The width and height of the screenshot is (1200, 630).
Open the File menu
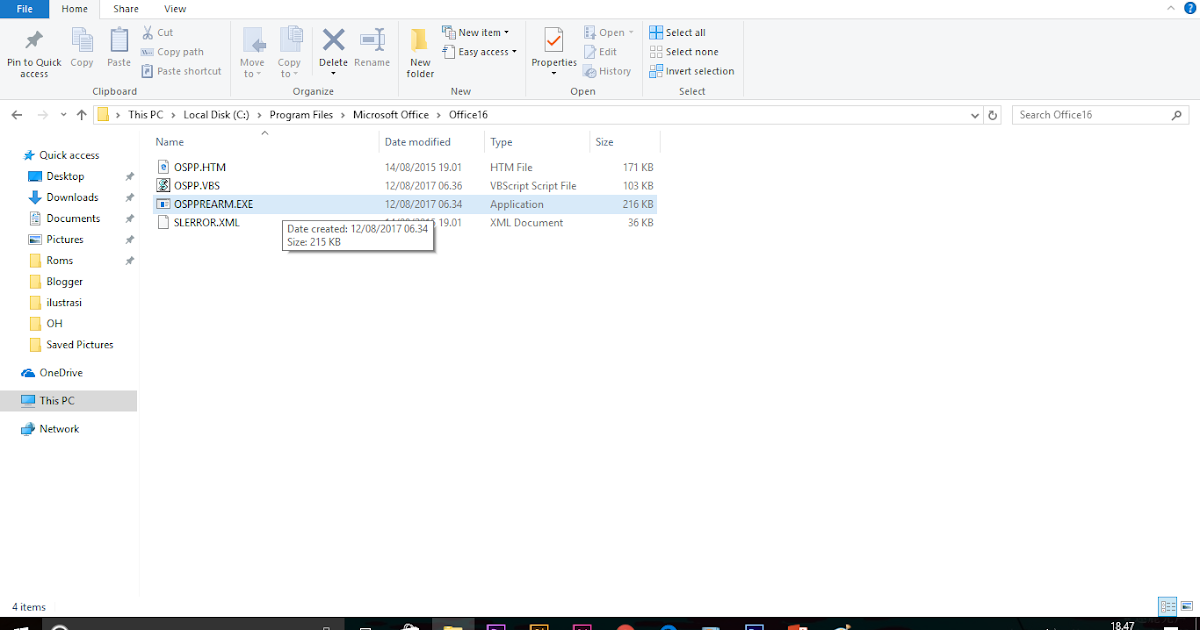[x=23, y=8]
